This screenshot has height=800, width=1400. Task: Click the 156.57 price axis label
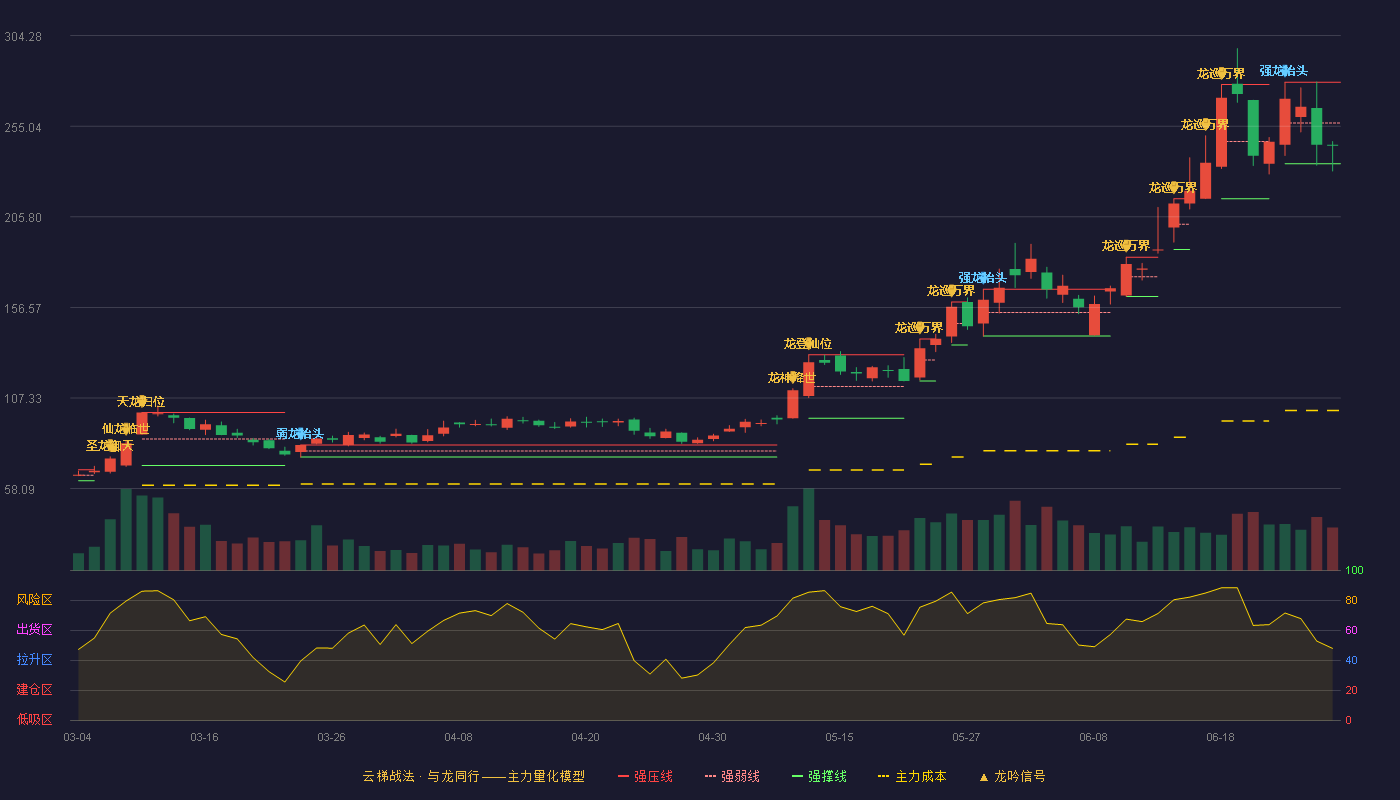23,308
